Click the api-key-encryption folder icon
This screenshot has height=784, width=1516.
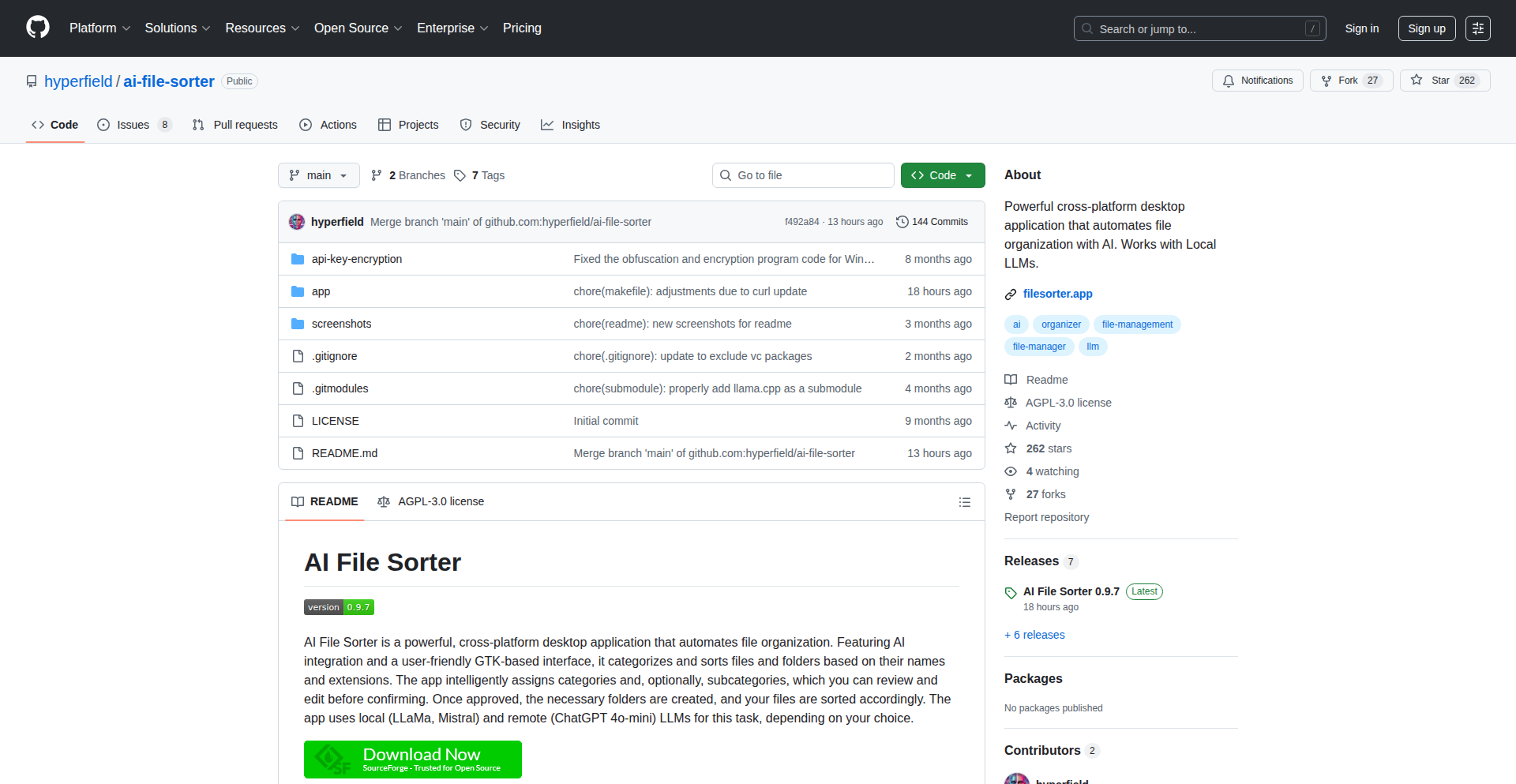298,259
